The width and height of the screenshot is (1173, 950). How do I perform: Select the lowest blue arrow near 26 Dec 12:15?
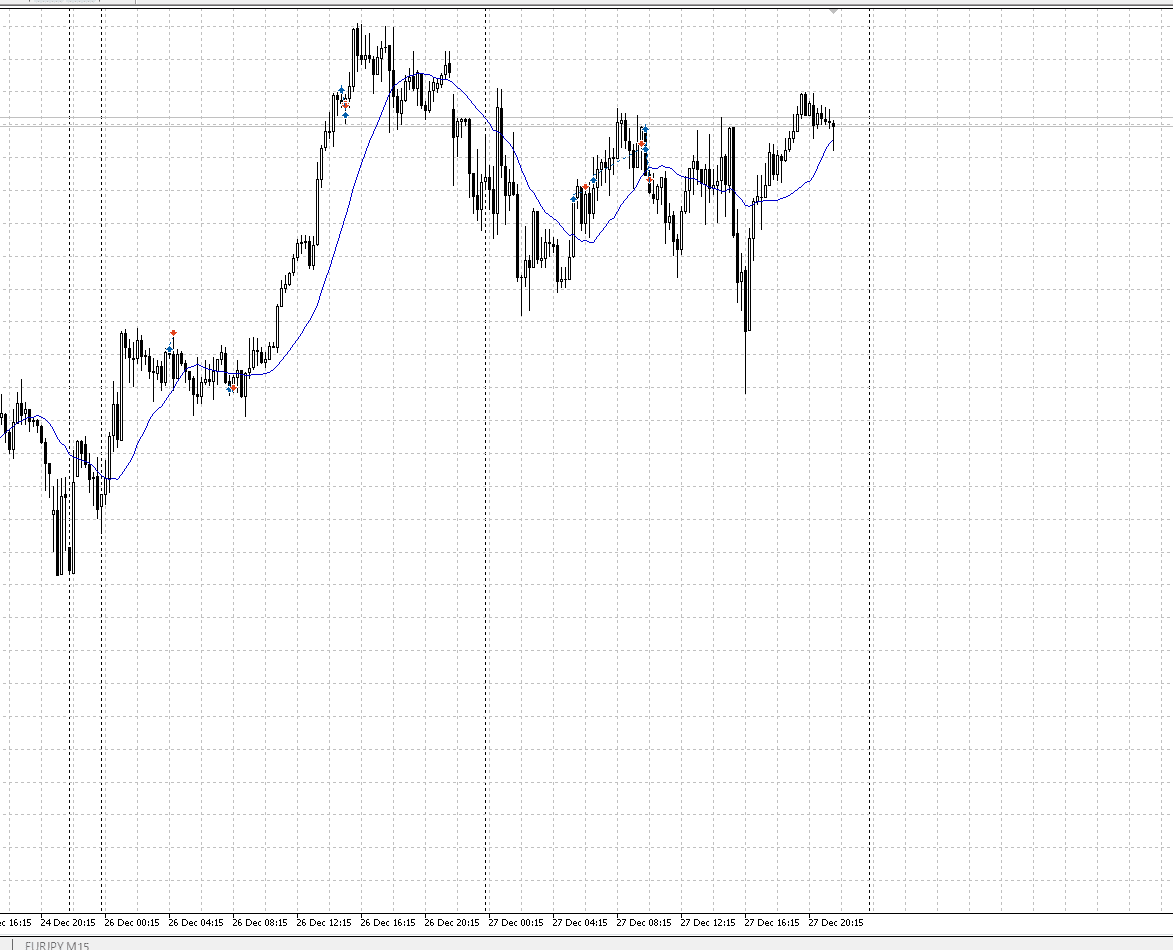[x=345, y=115]
